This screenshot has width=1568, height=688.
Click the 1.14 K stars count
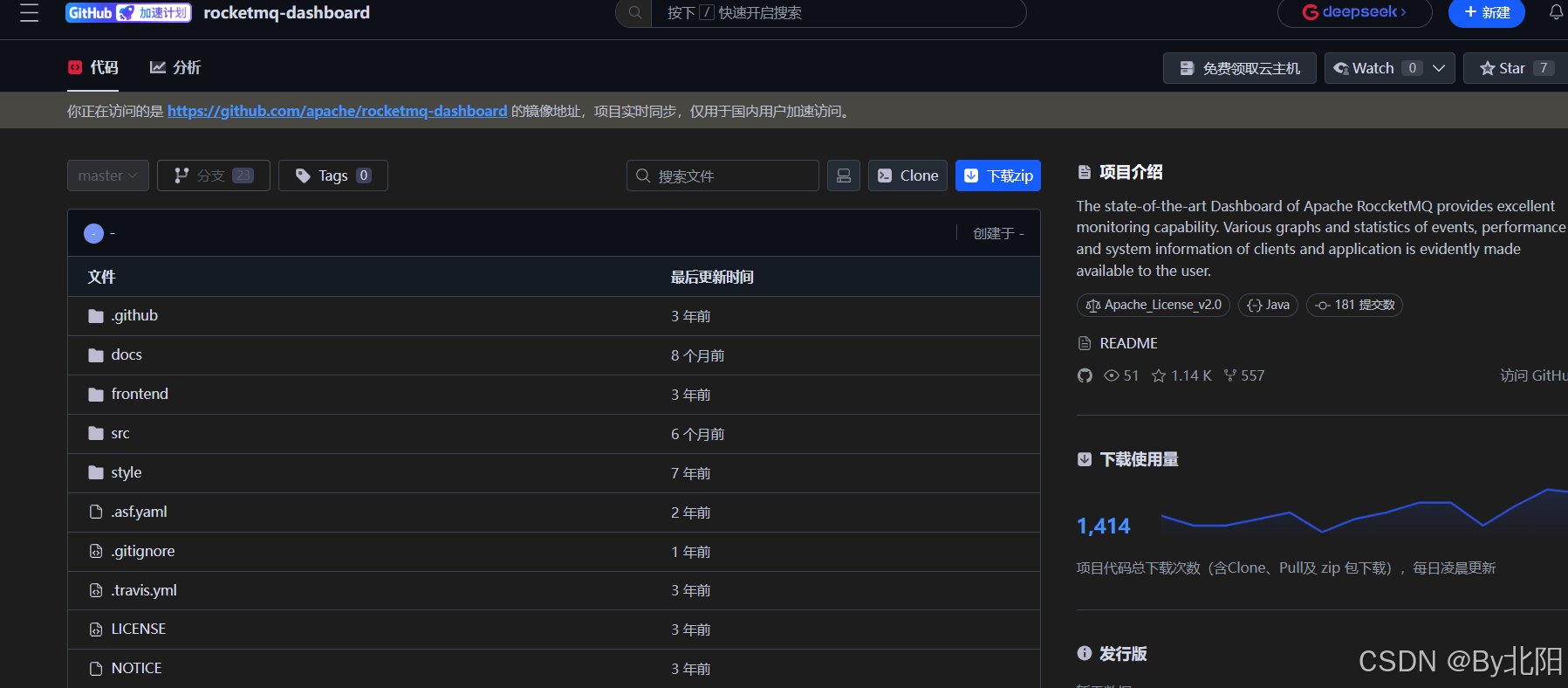click(1191, 375)
